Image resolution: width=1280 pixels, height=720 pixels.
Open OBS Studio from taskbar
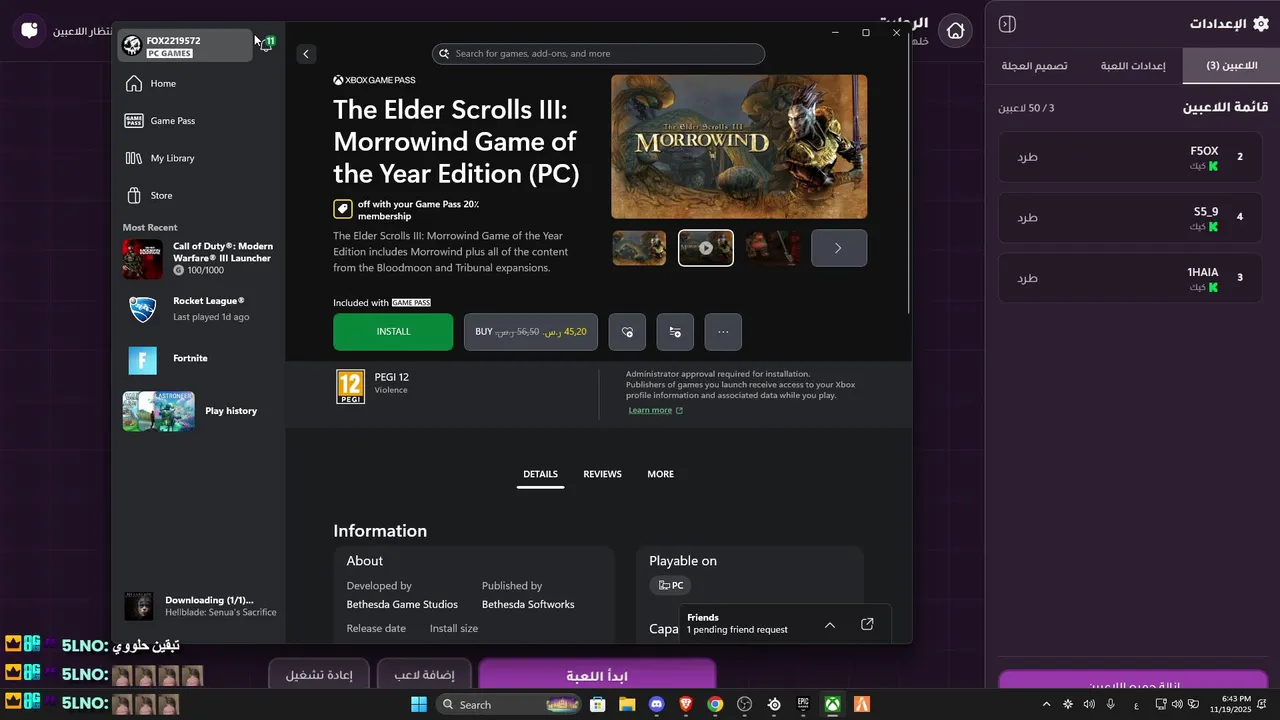(x=744, y=704)
